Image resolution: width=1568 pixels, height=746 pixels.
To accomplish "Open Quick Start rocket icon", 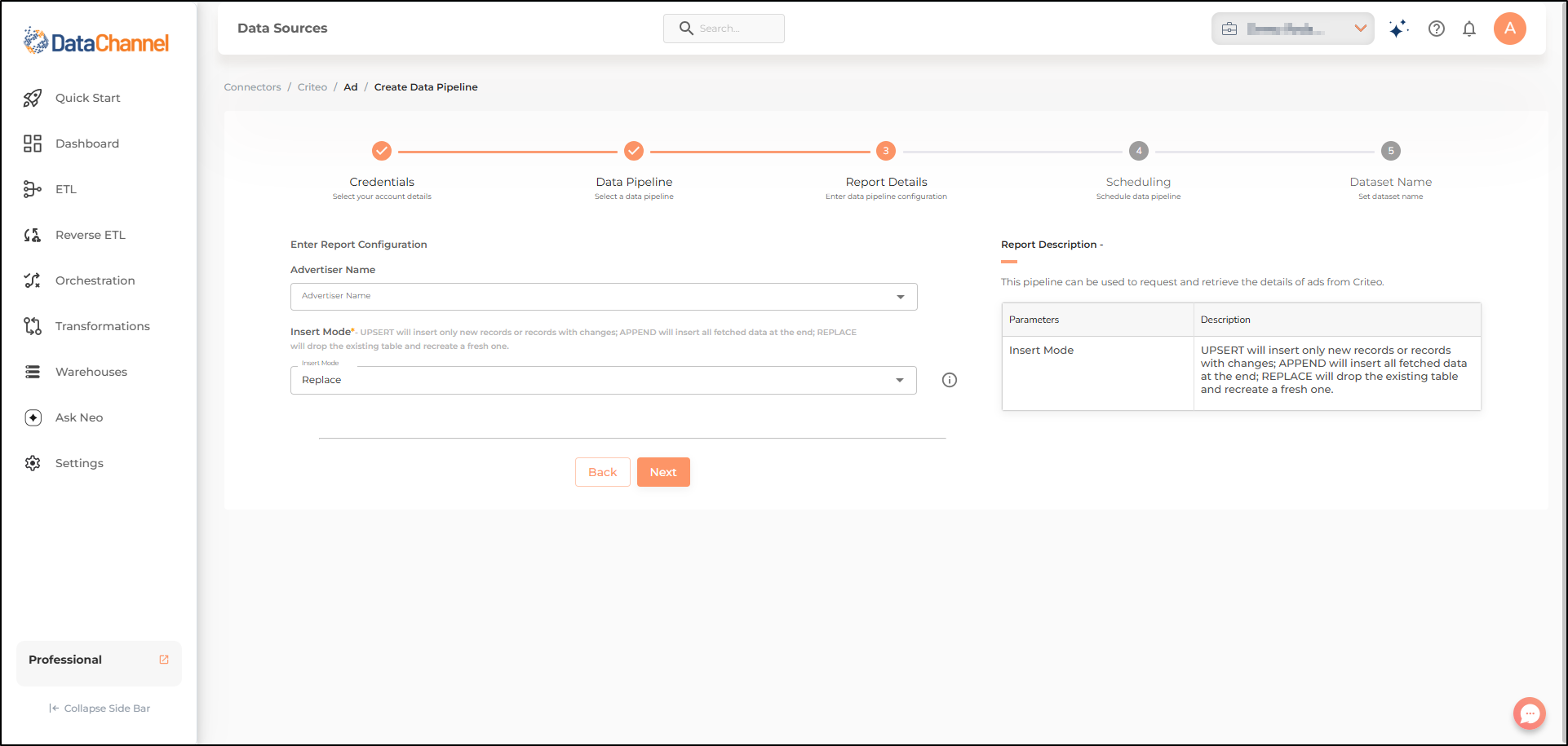I will click(x=33, y=98).
